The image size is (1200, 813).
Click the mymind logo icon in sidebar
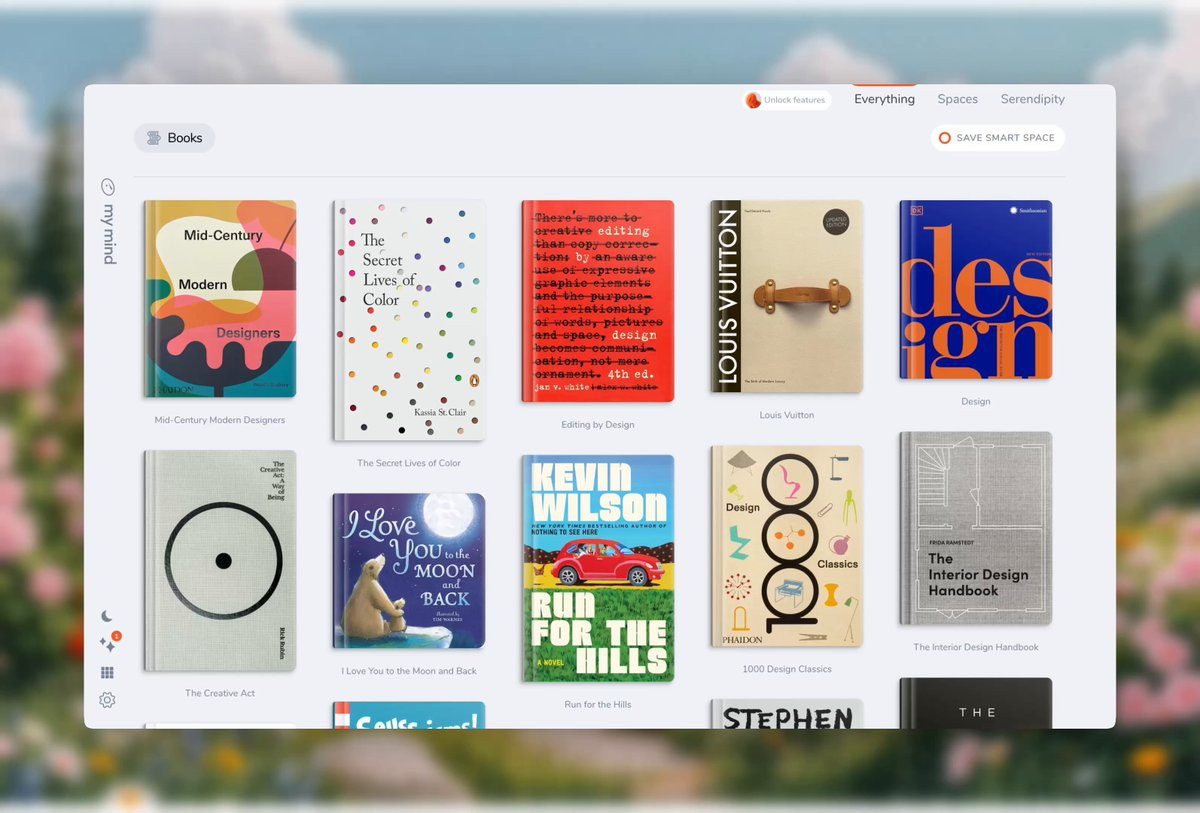(x=108, y=187)
